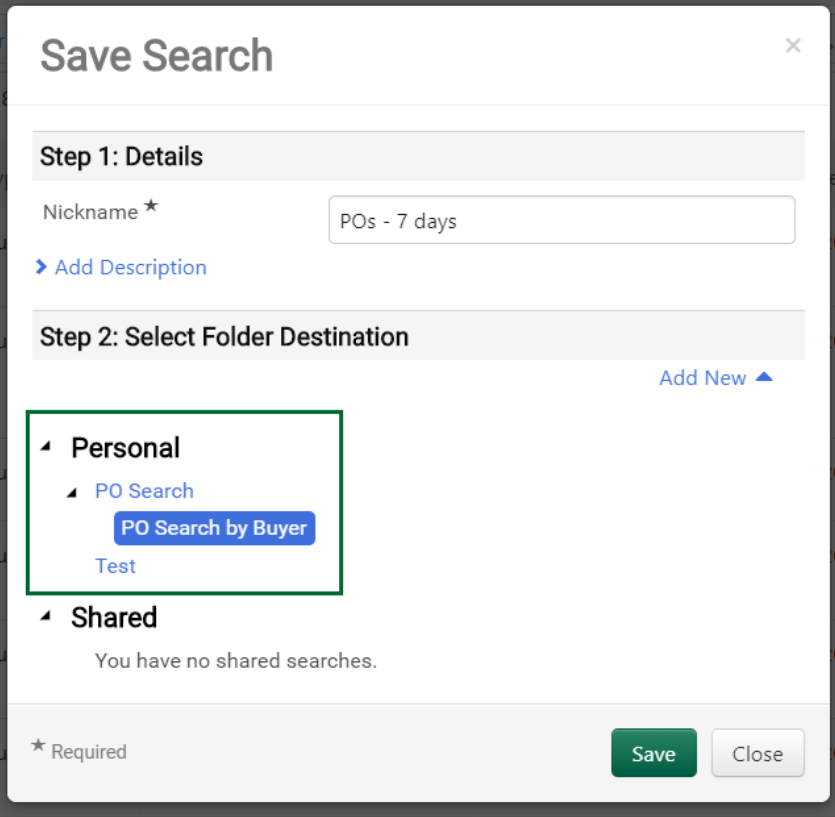Click the triangle next to Personal folder

coord(45,447)
